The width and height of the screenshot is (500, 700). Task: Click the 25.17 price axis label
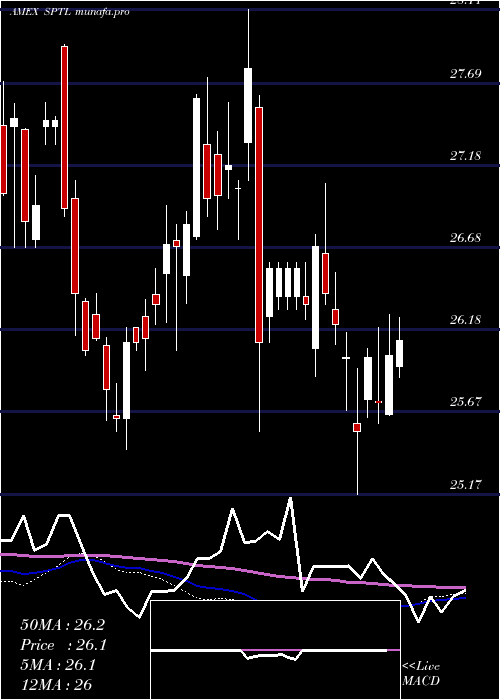tap(466, 484)
